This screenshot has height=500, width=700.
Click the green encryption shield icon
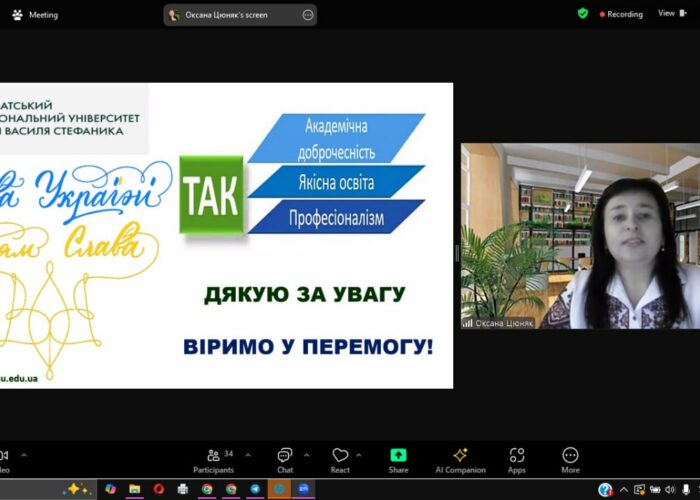pos(583,14)
